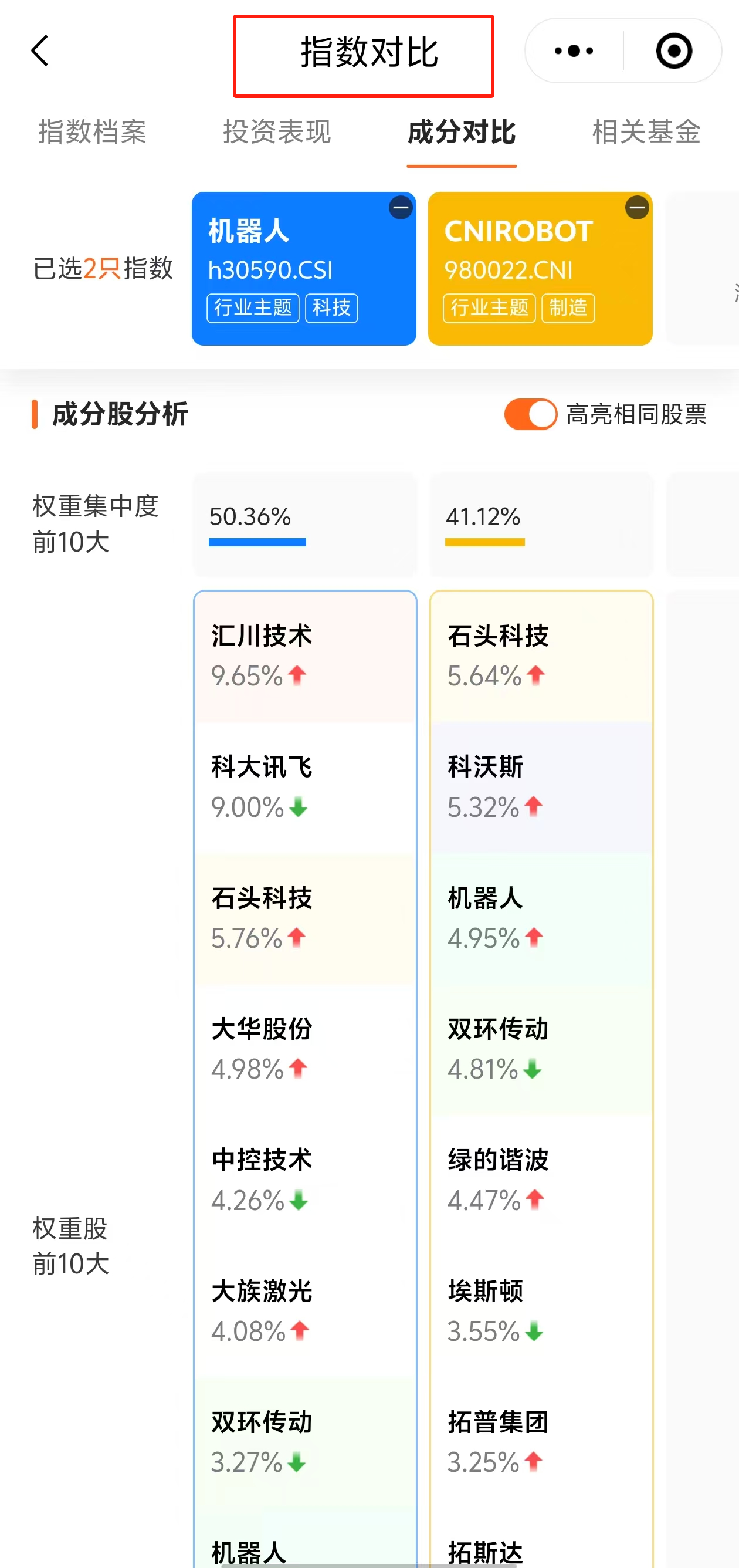Open 石头科技 5.64% stock entry
Viewport: 739px width, 1568px height.
click(x=541, y=656)
